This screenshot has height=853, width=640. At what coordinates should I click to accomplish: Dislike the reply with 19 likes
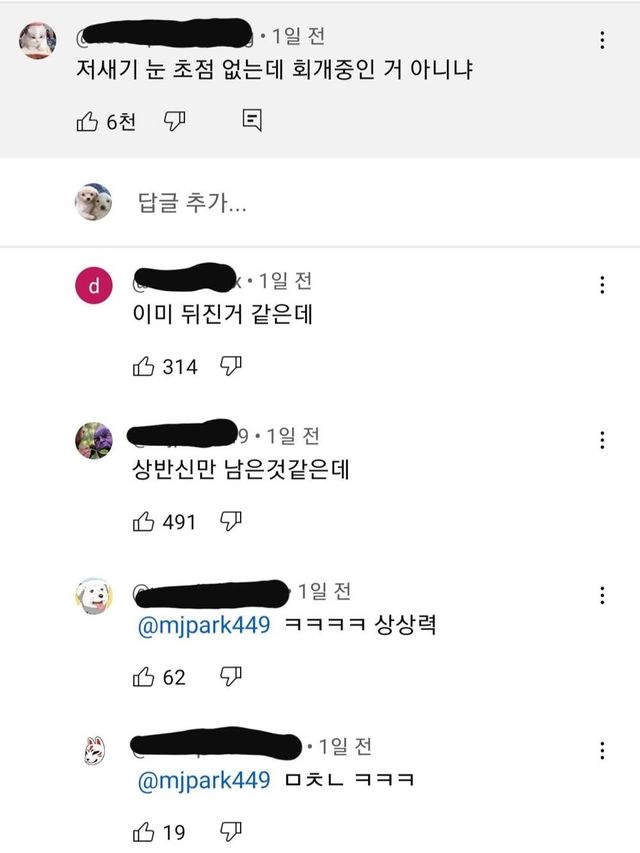click(231, 832)
